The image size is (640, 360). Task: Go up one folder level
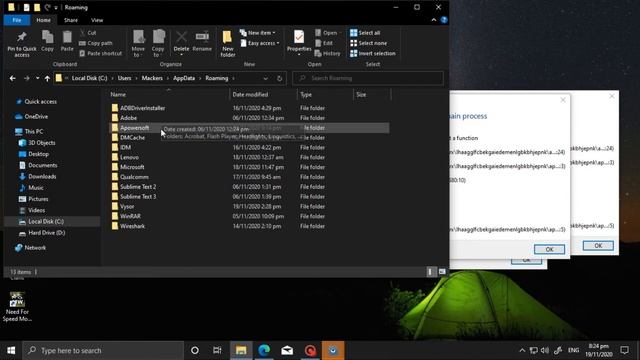[47, 78]
